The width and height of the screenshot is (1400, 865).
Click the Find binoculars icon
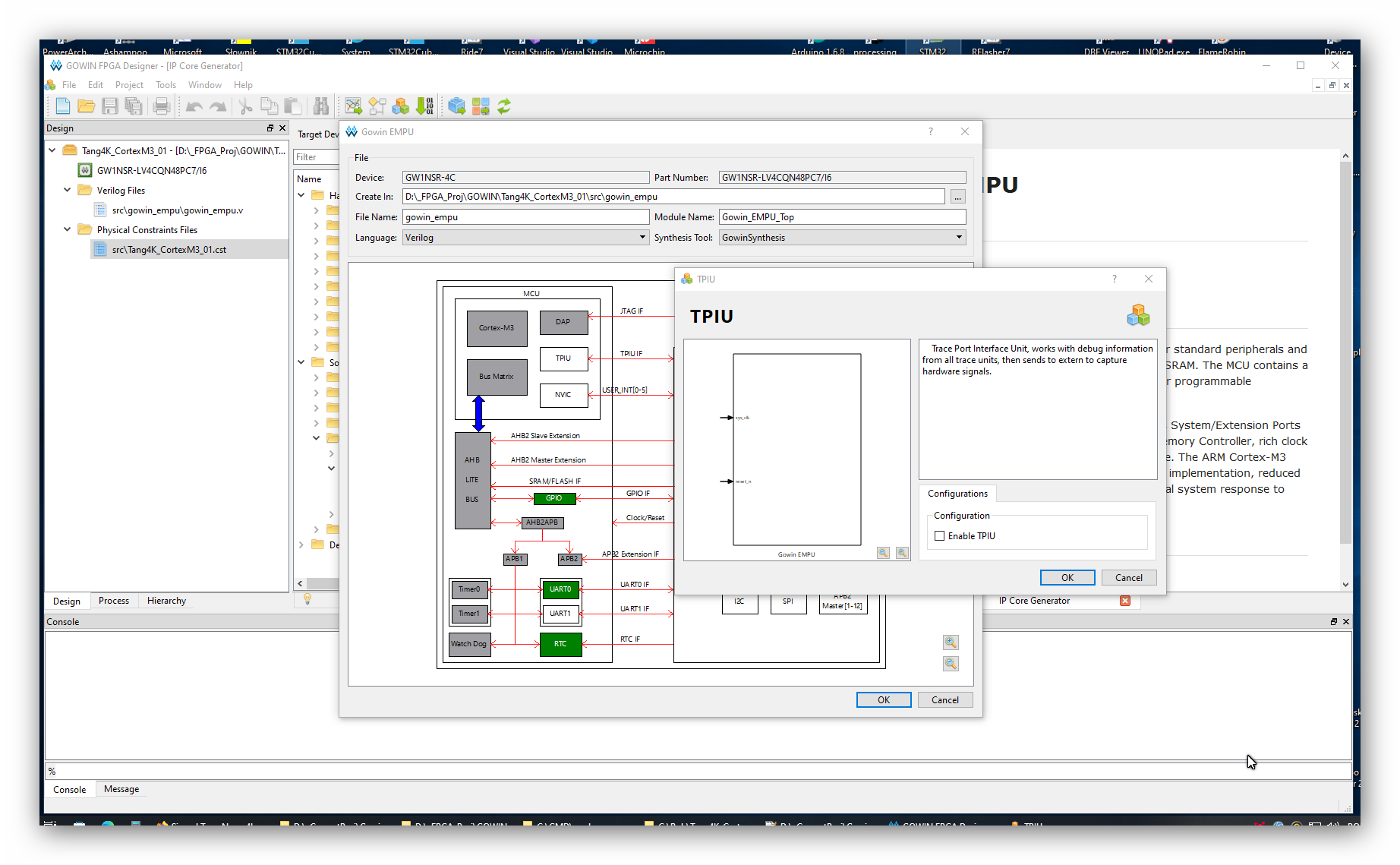point(321,106)
